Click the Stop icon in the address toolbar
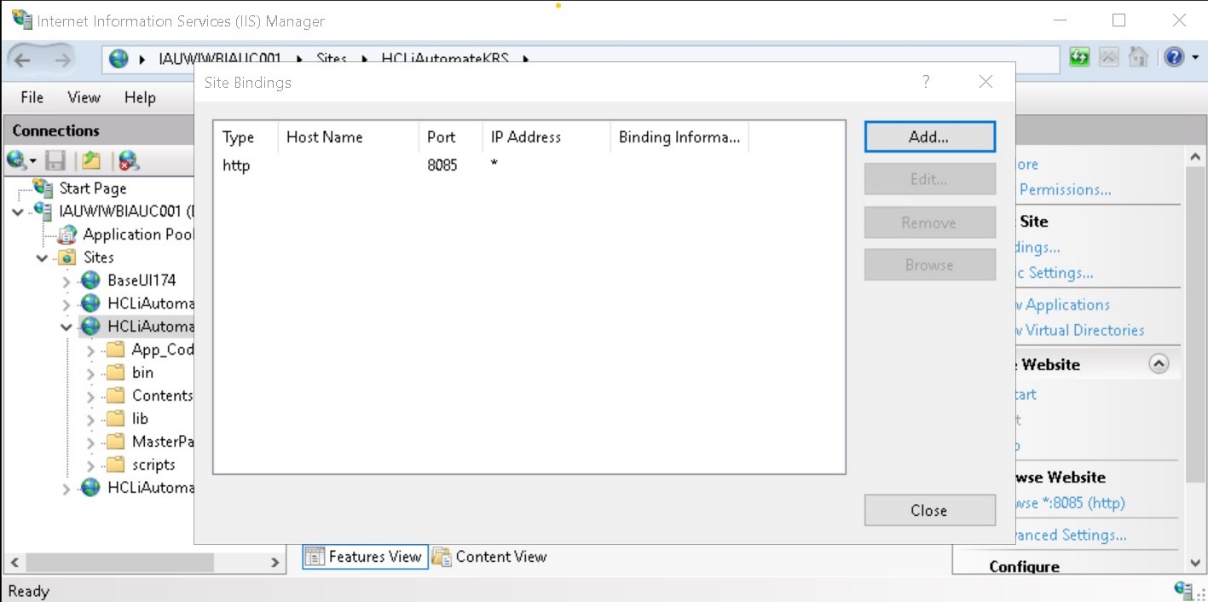 (x=1108, y=57)
